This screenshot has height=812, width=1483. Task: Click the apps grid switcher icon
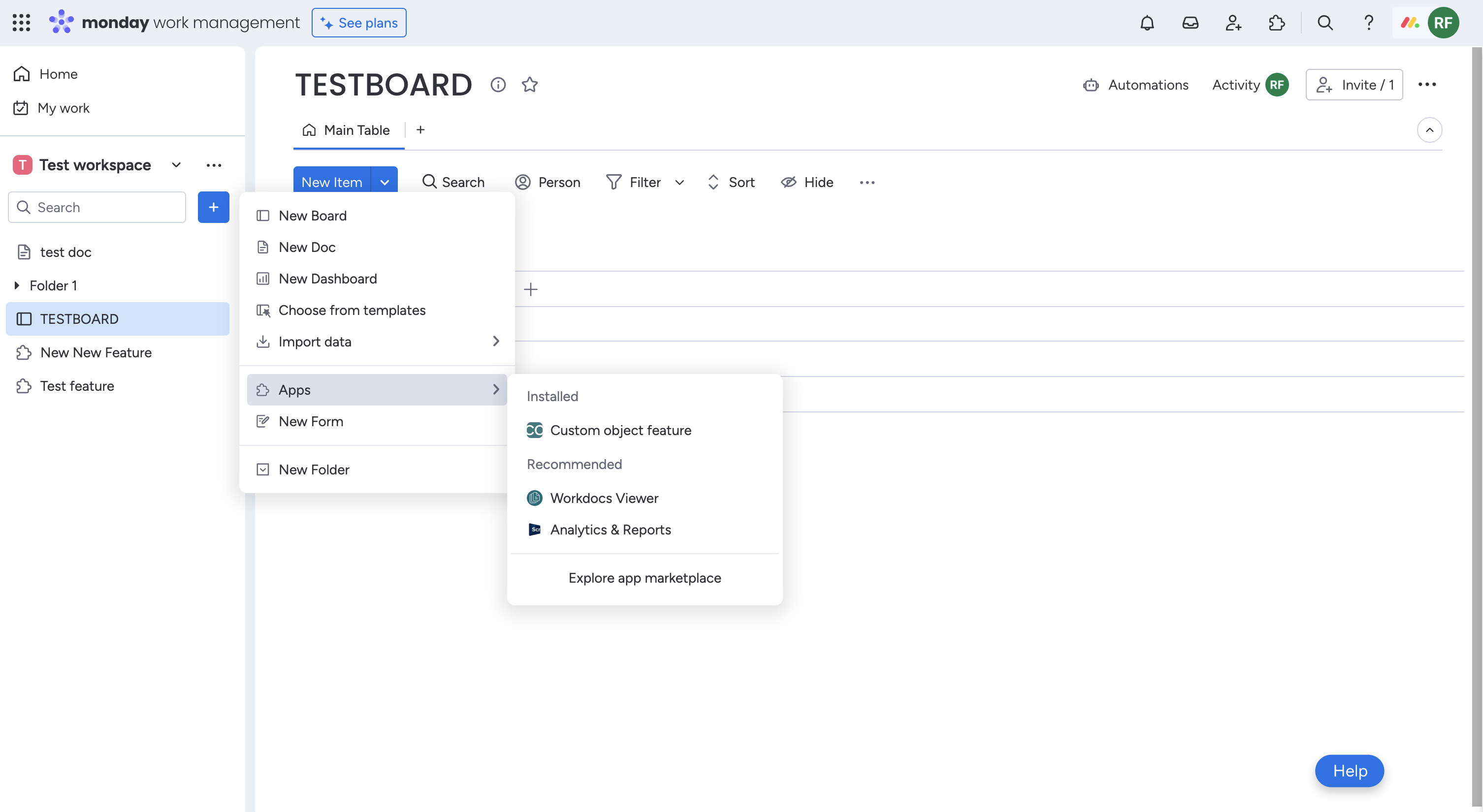(21, 23)
